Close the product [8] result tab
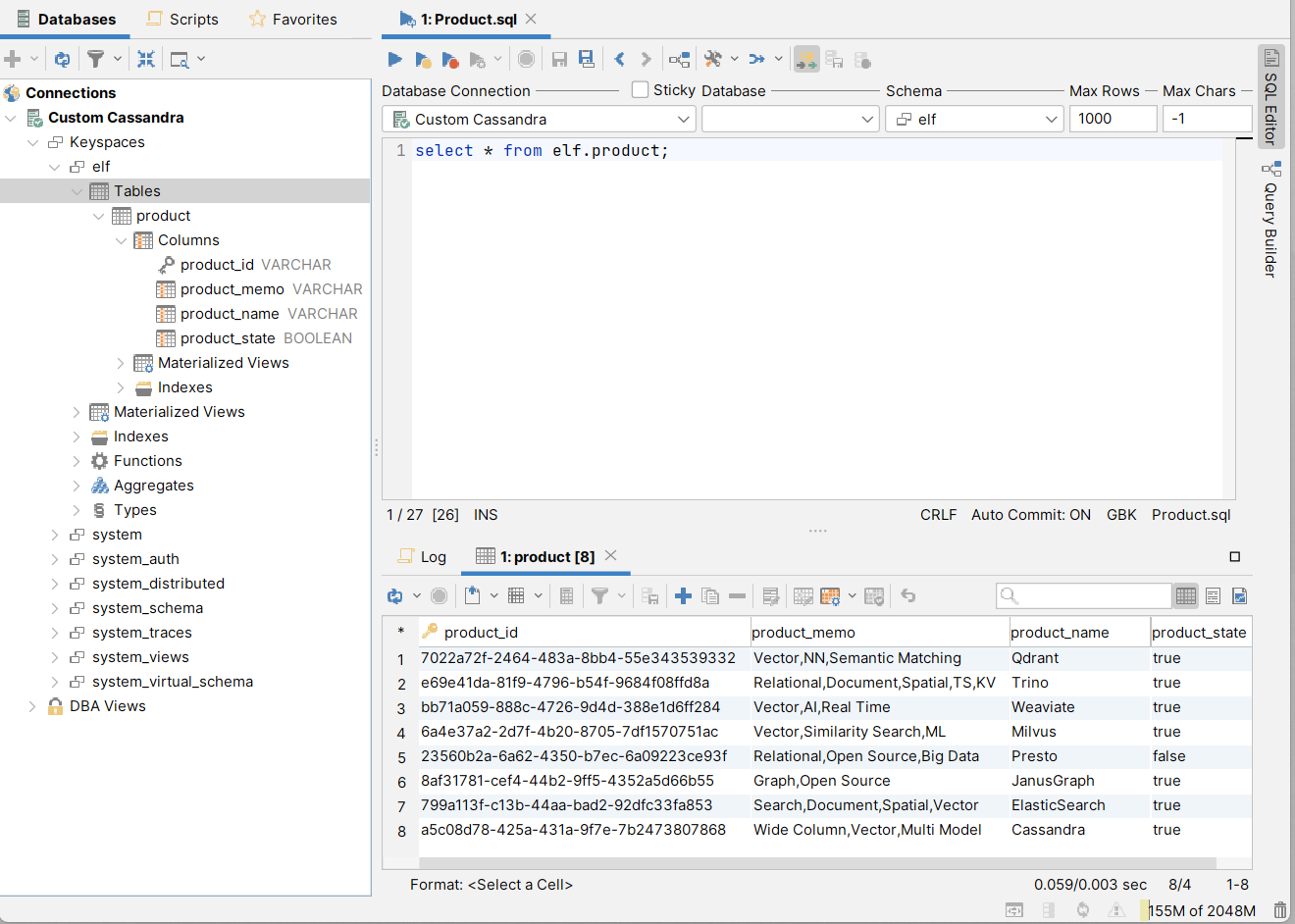The width and height of the screenshot is (1295, 924). [611, 555]
